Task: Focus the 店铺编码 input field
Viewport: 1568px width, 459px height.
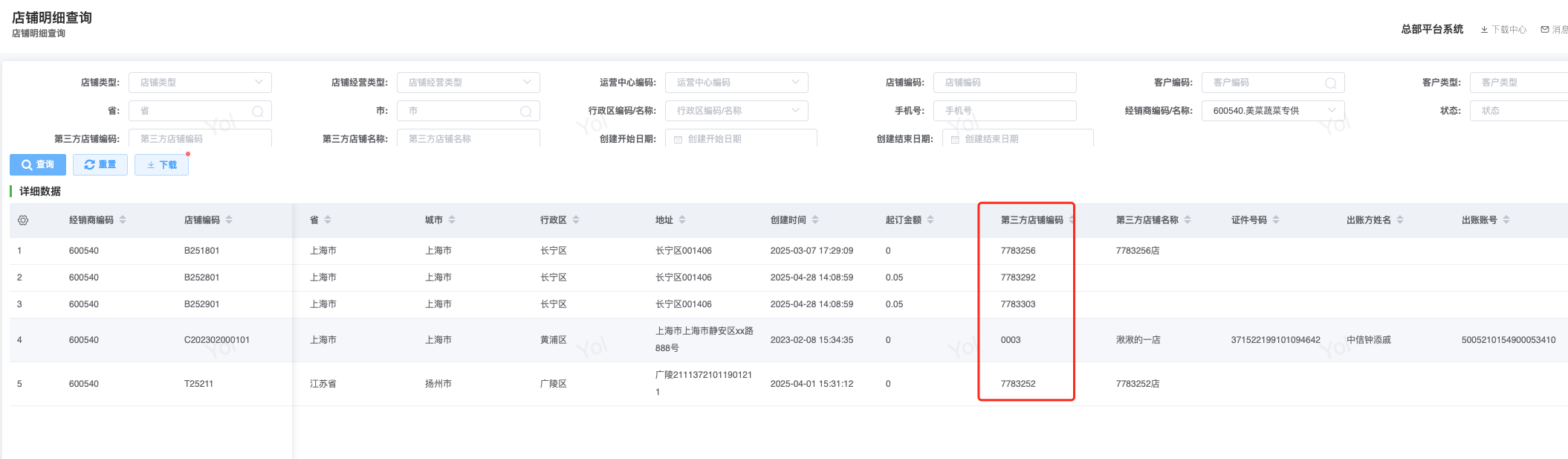Action: click(1005, 83)
